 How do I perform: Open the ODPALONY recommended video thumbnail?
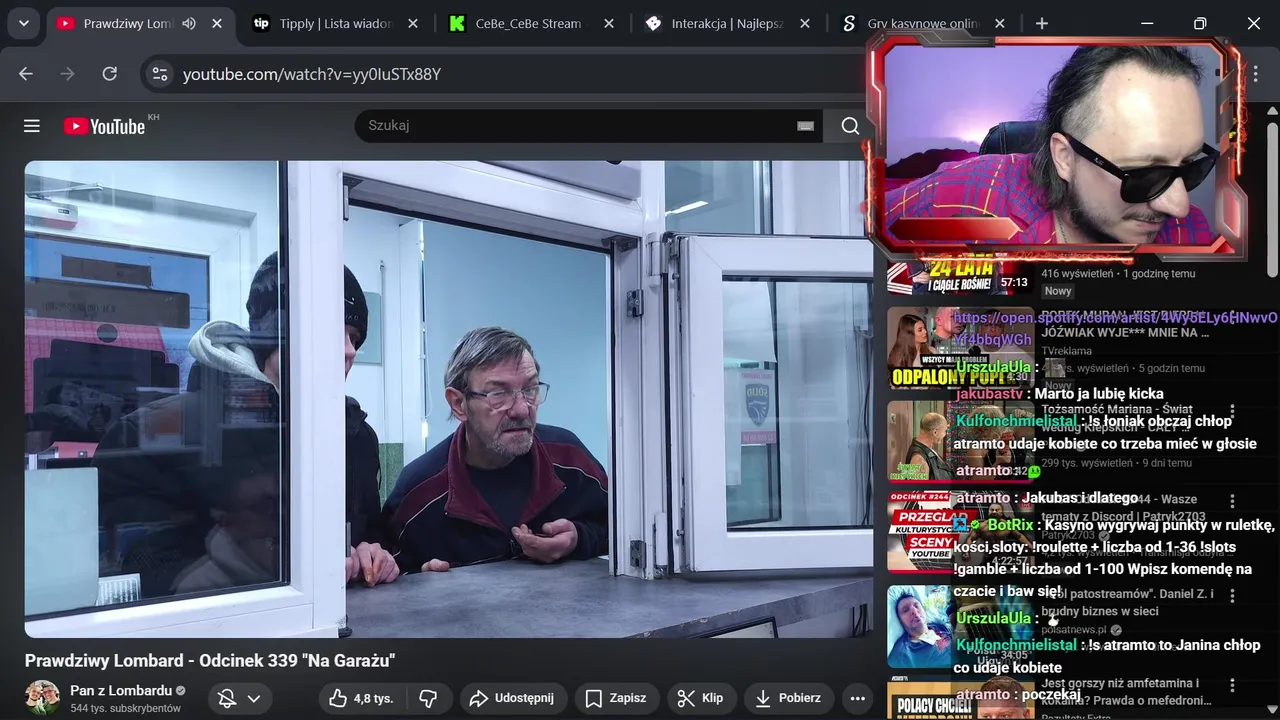coord(960,347)
